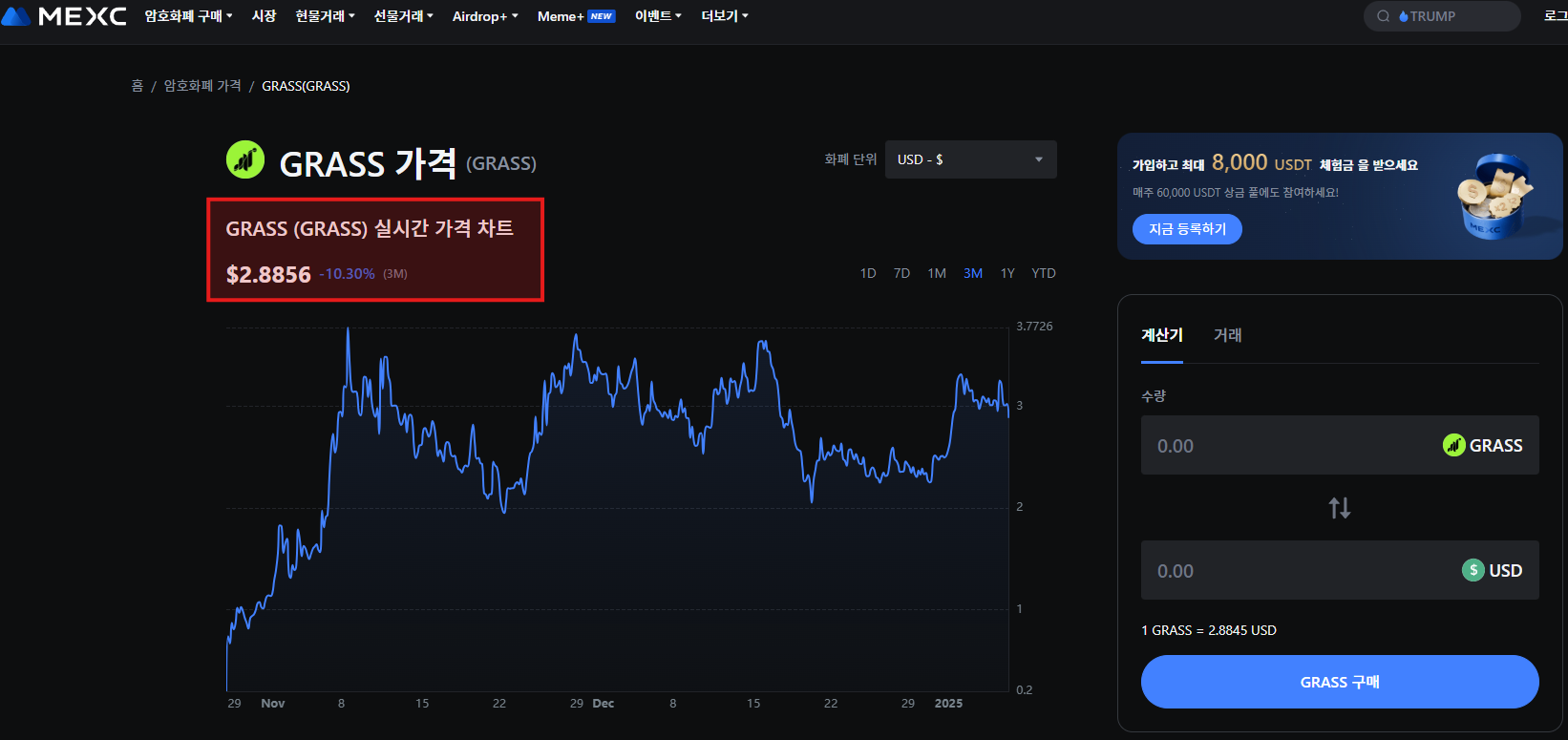Select the 1Y chart range
Image resolution: width=1568 pixels, height=740 pixels.
click(x=1007, y=273)
